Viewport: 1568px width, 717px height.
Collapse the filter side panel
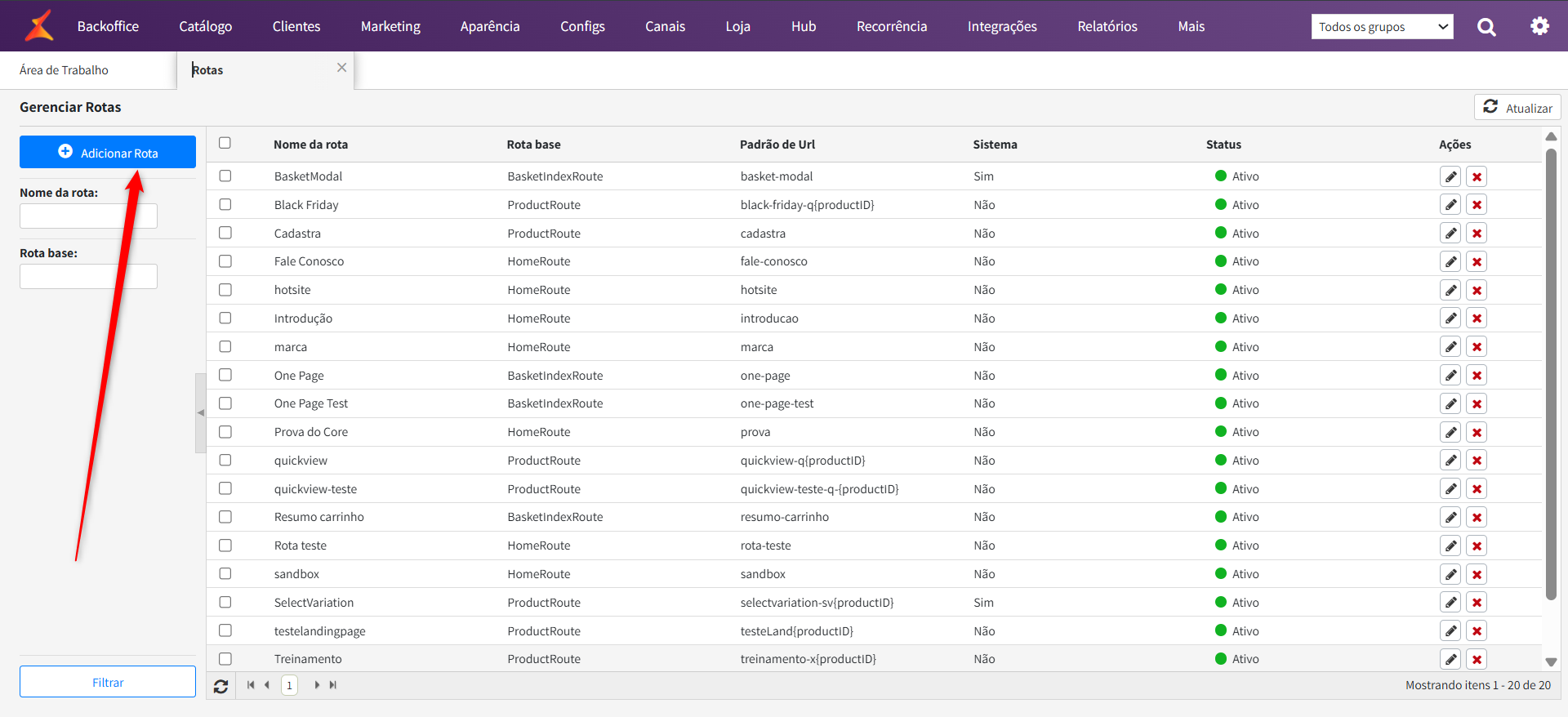click(x=201, y=413)
